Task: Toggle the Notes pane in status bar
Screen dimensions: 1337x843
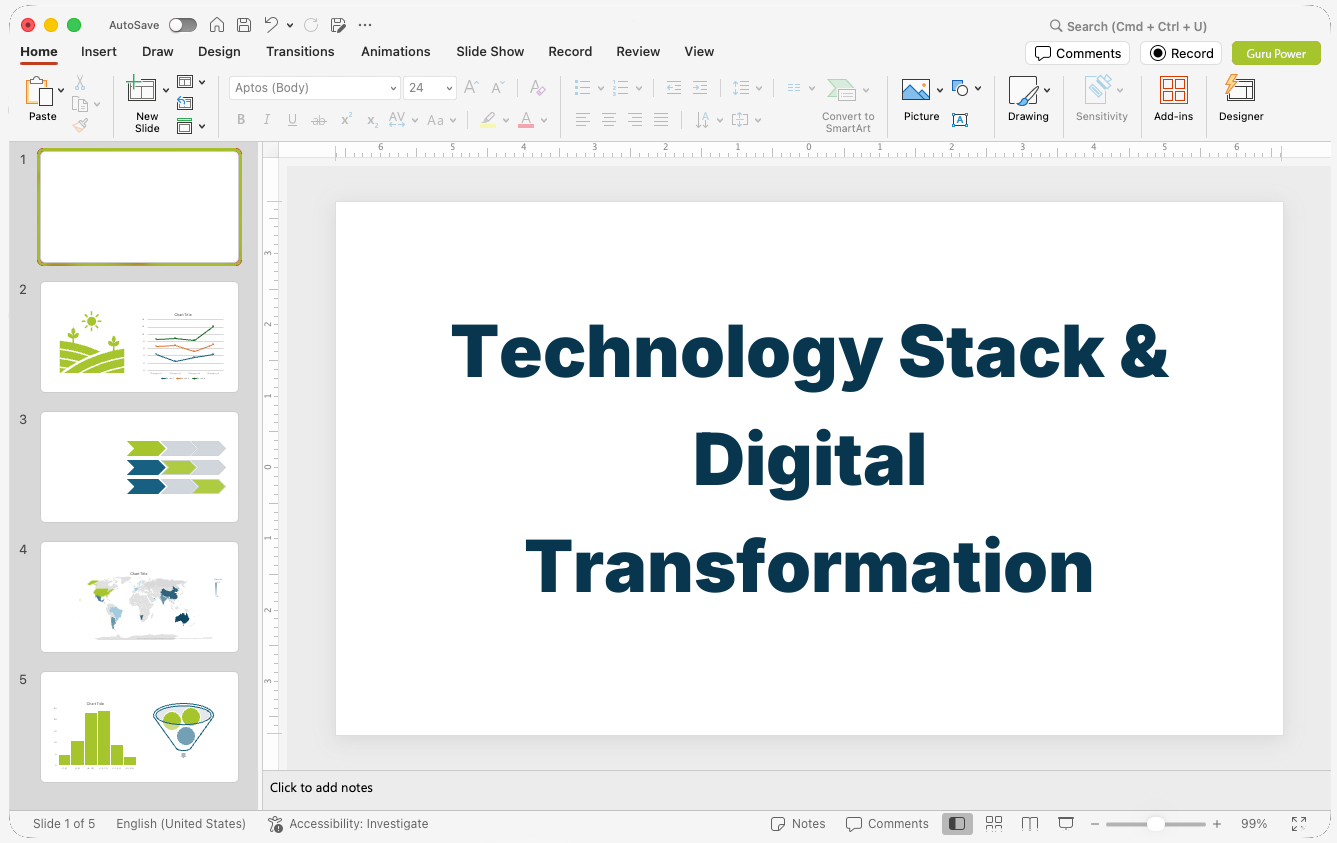Action: click(x=798, y=824)
